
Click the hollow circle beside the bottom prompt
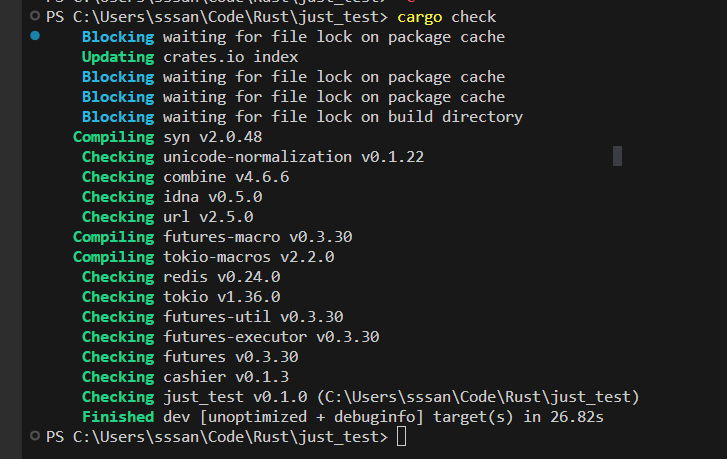[x=35, y=437]
